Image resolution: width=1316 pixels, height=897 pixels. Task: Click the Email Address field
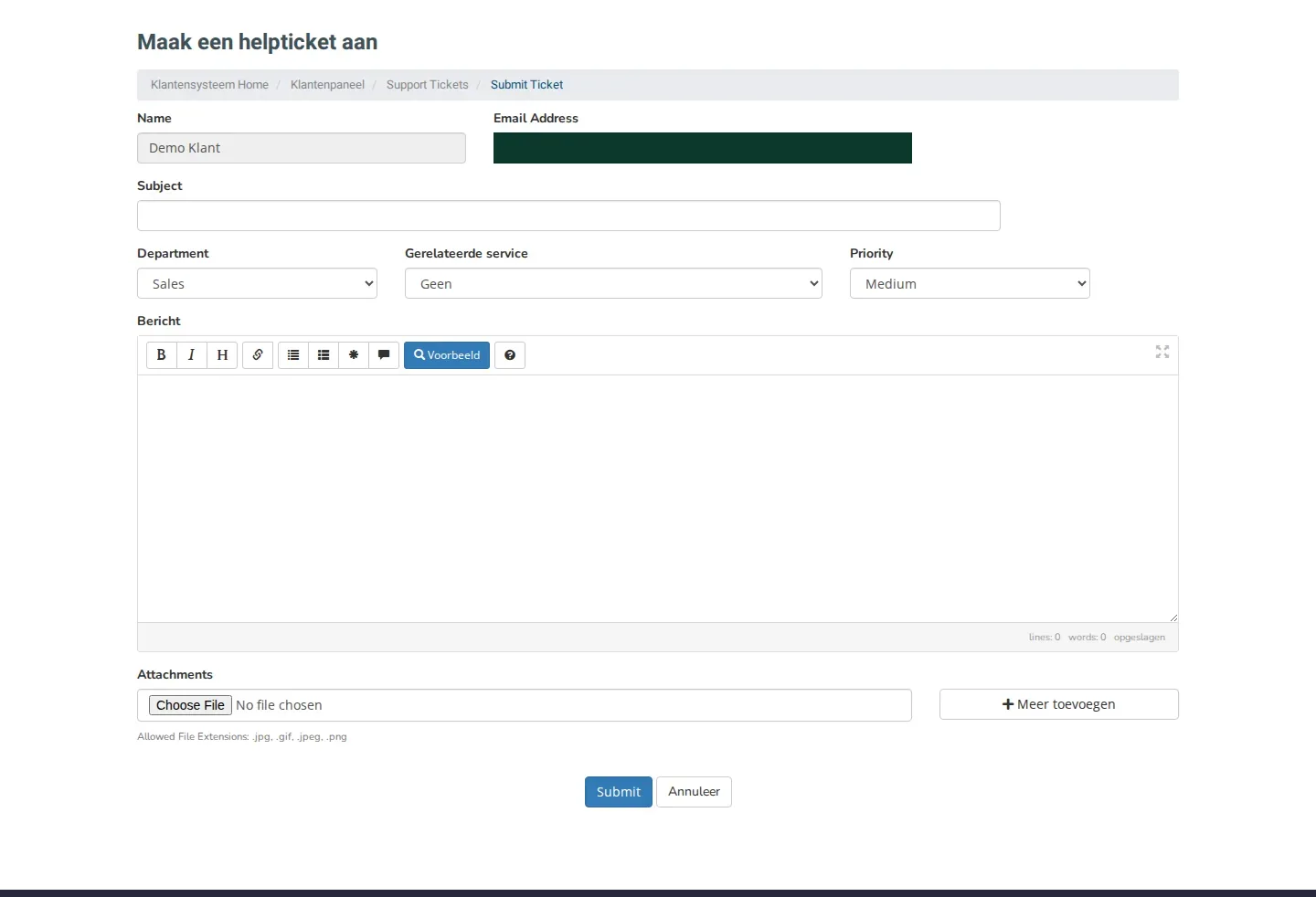703,148
